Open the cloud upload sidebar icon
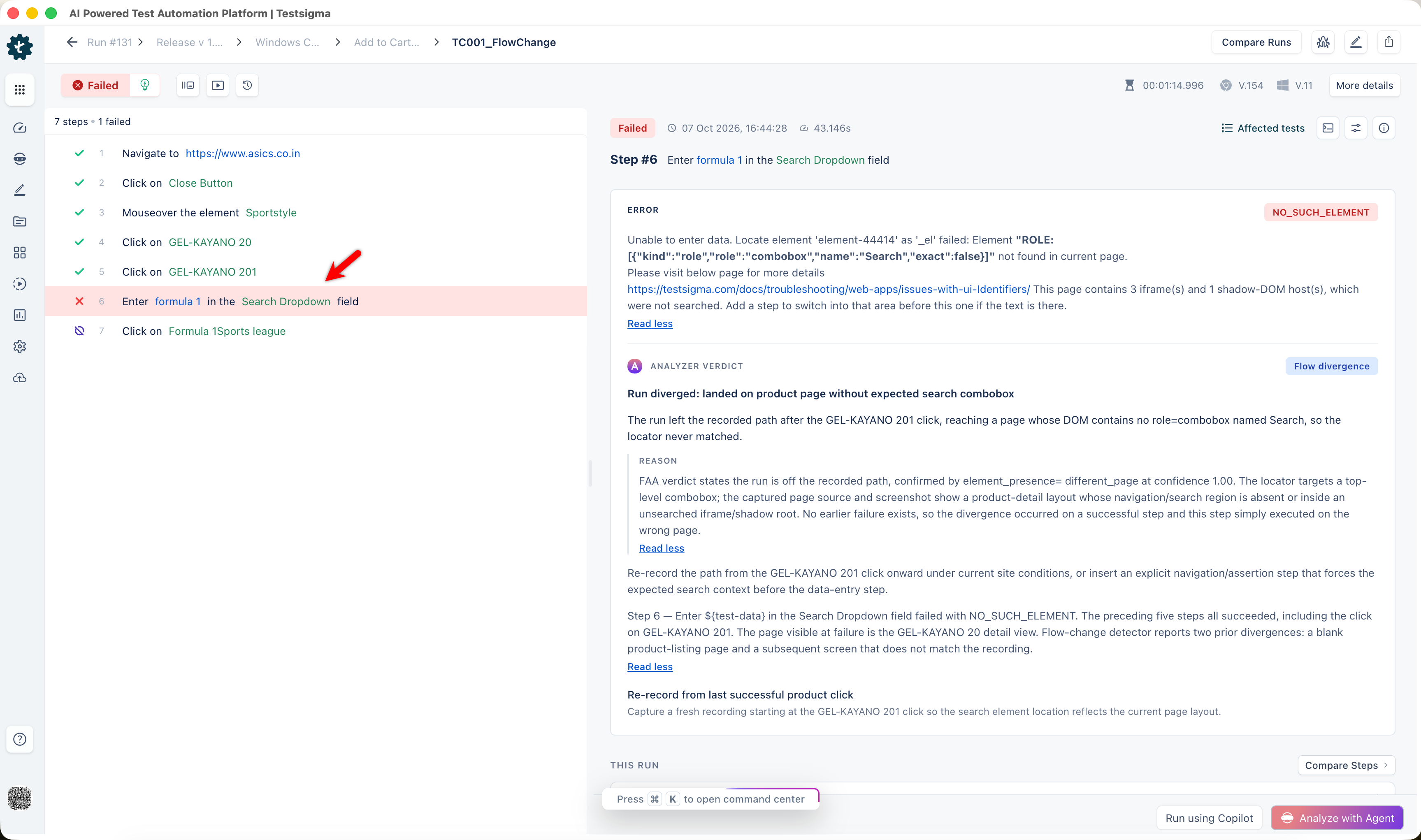Image resolution: width=1421 pixels, height=840 pixels. pos(20,378)
